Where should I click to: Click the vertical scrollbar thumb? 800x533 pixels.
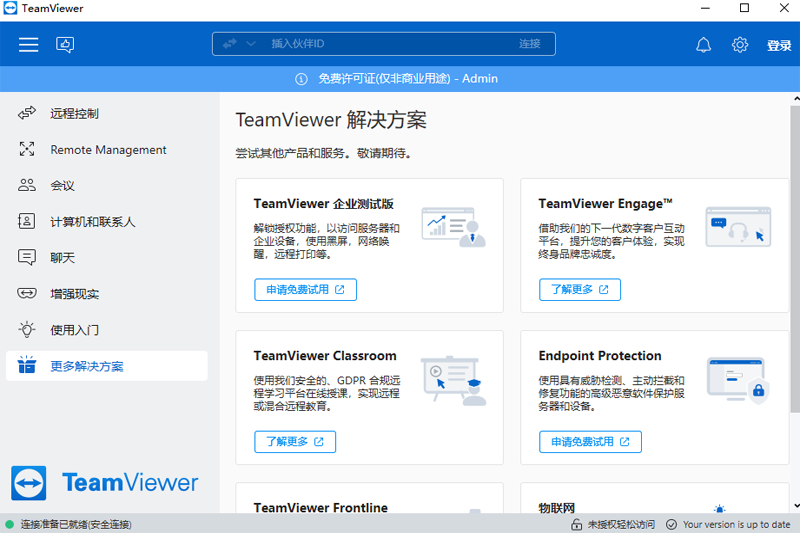coord(795,259)
